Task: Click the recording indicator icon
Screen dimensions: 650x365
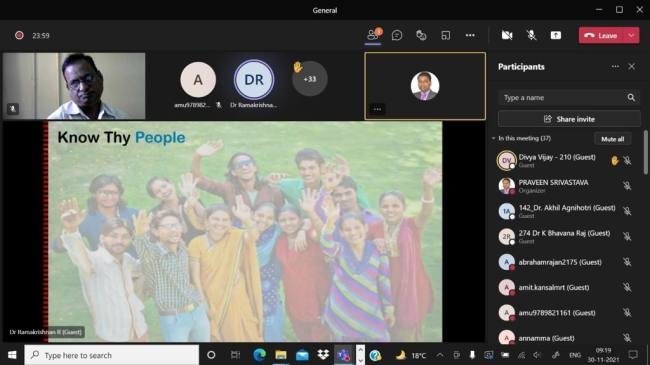Action: 19,35
